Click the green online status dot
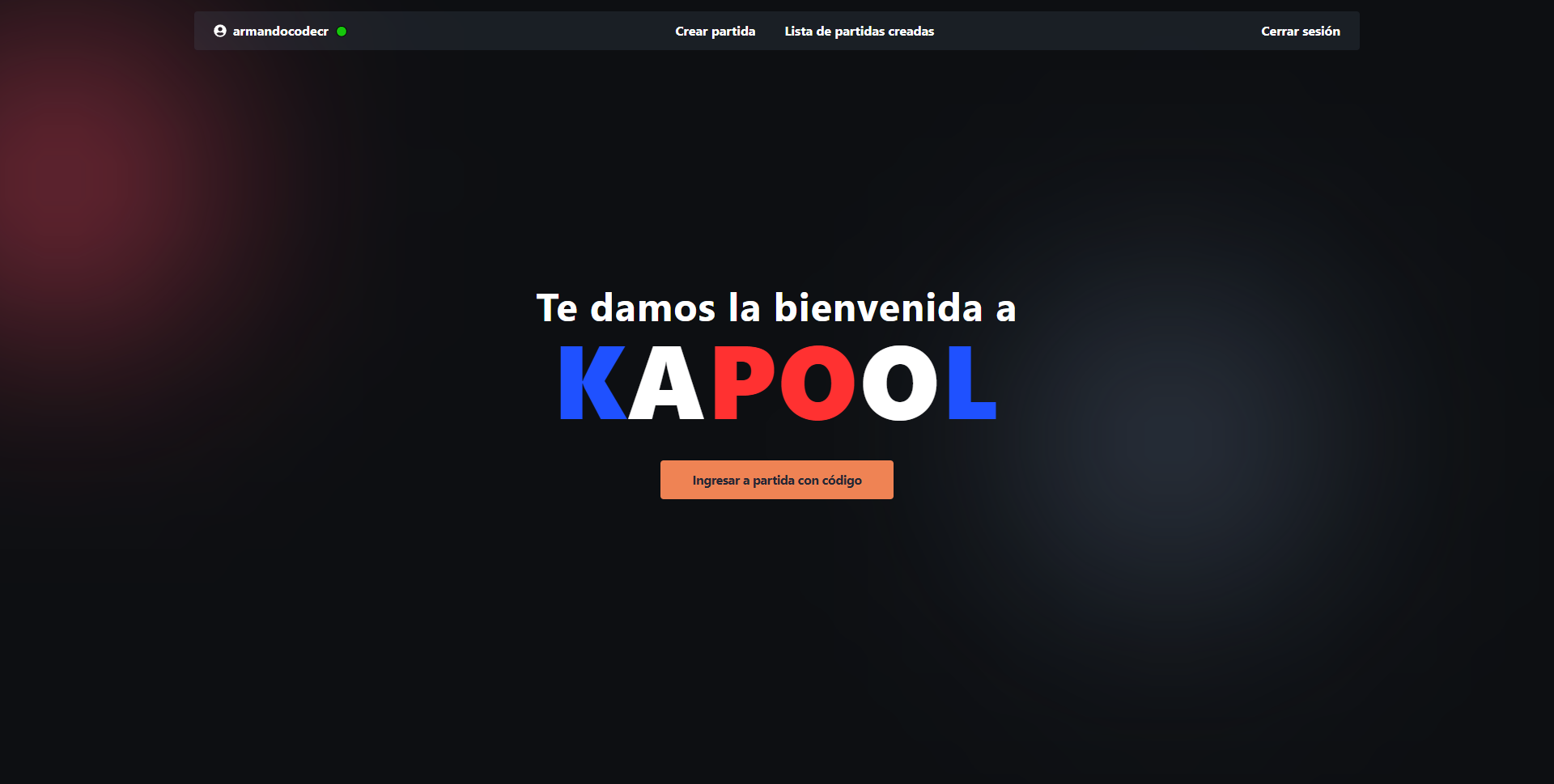 [x=342, y=32]
